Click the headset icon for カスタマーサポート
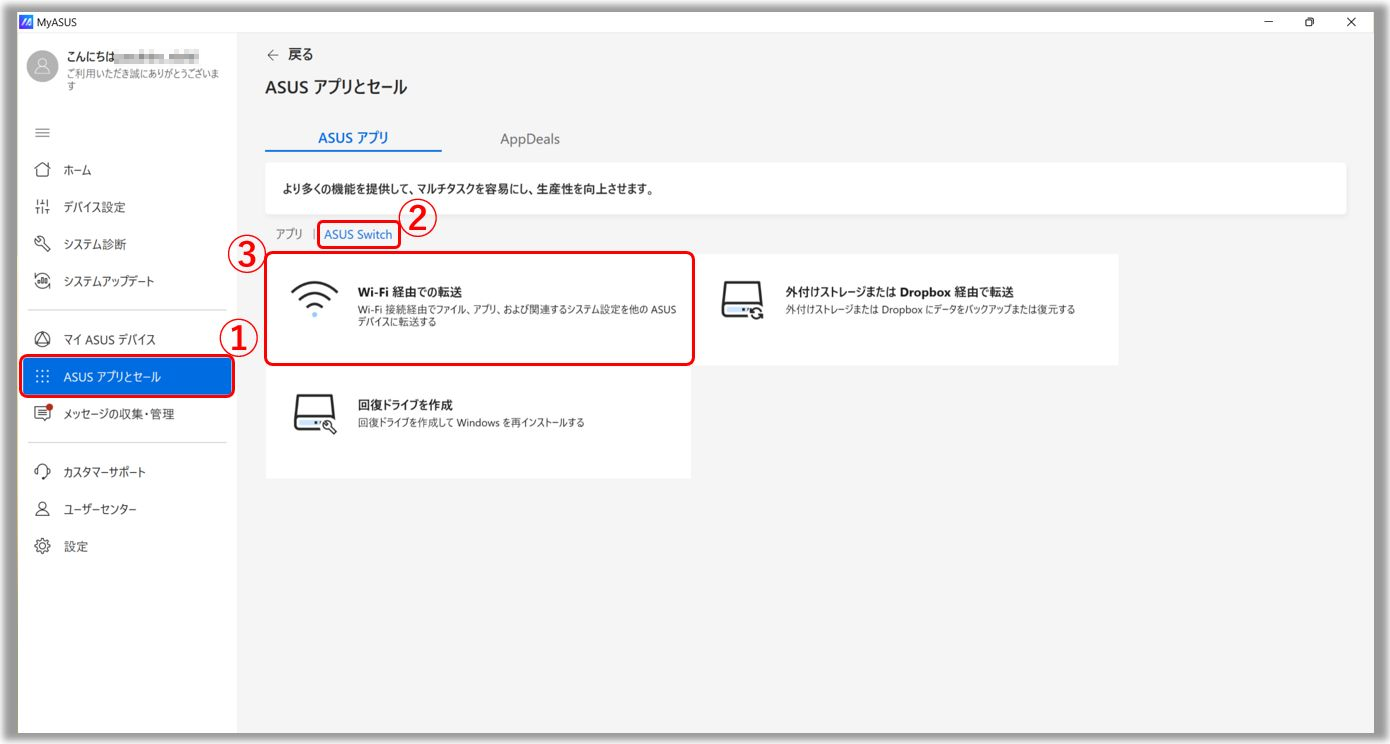 (x=42, y=472)
